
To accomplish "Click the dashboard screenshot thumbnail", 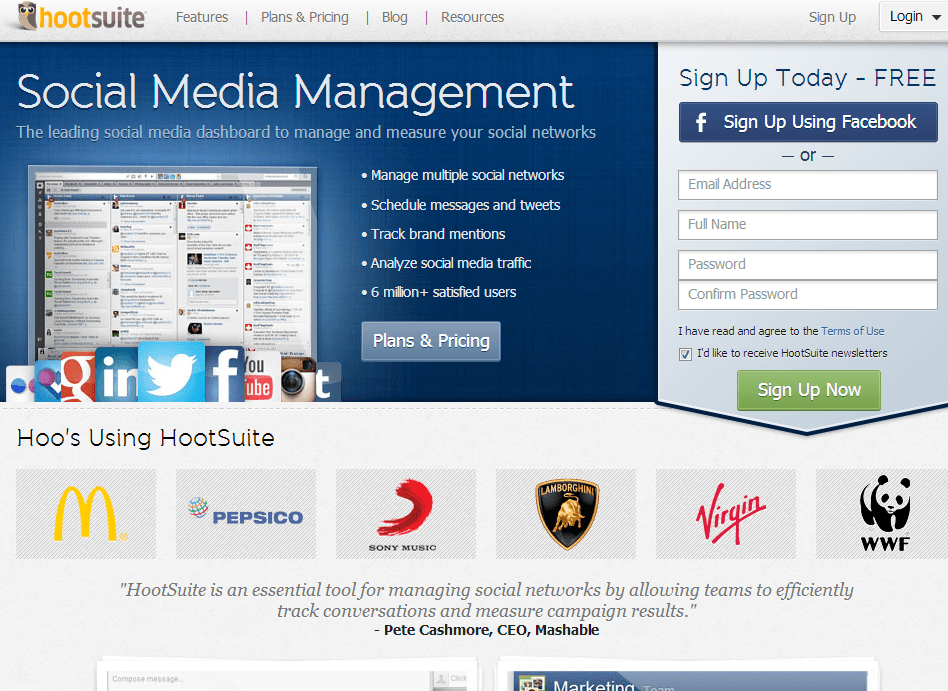I will click(174, 261).
